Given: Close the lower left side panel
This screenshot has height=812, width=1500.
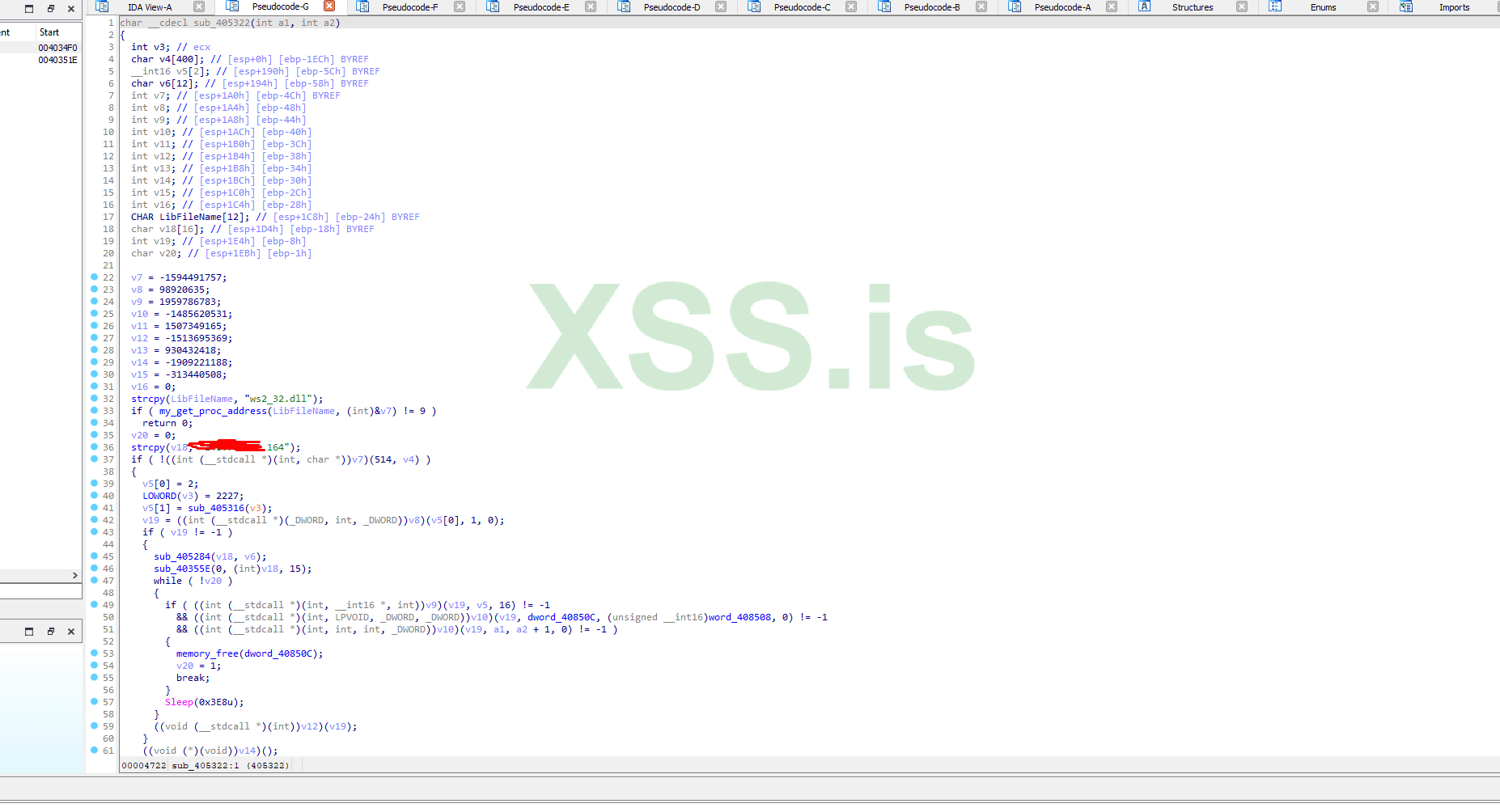Looking at the screenshot, I should [71, 632].
